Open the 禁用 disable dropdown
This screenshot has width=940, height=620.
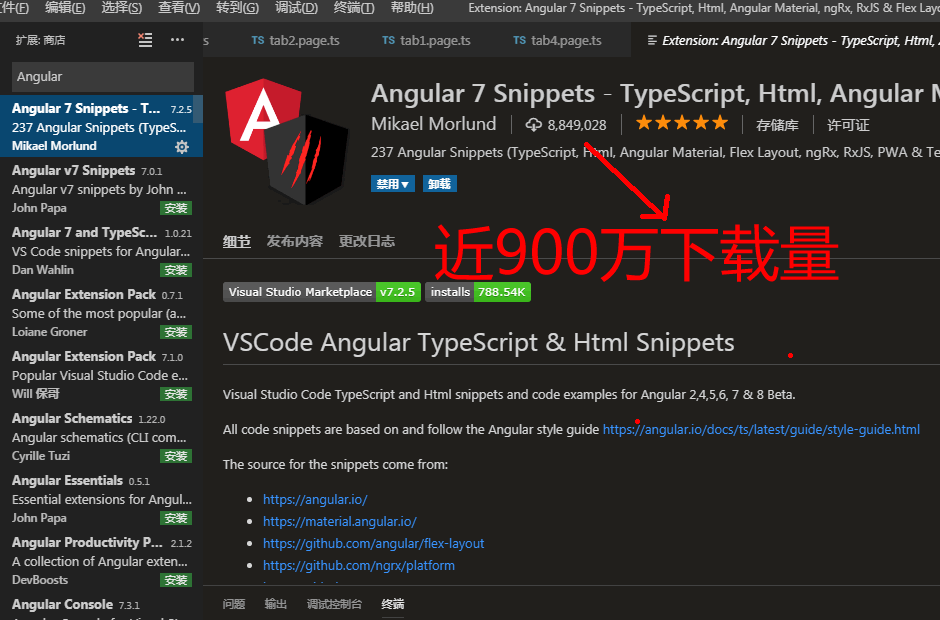(393, 184)
